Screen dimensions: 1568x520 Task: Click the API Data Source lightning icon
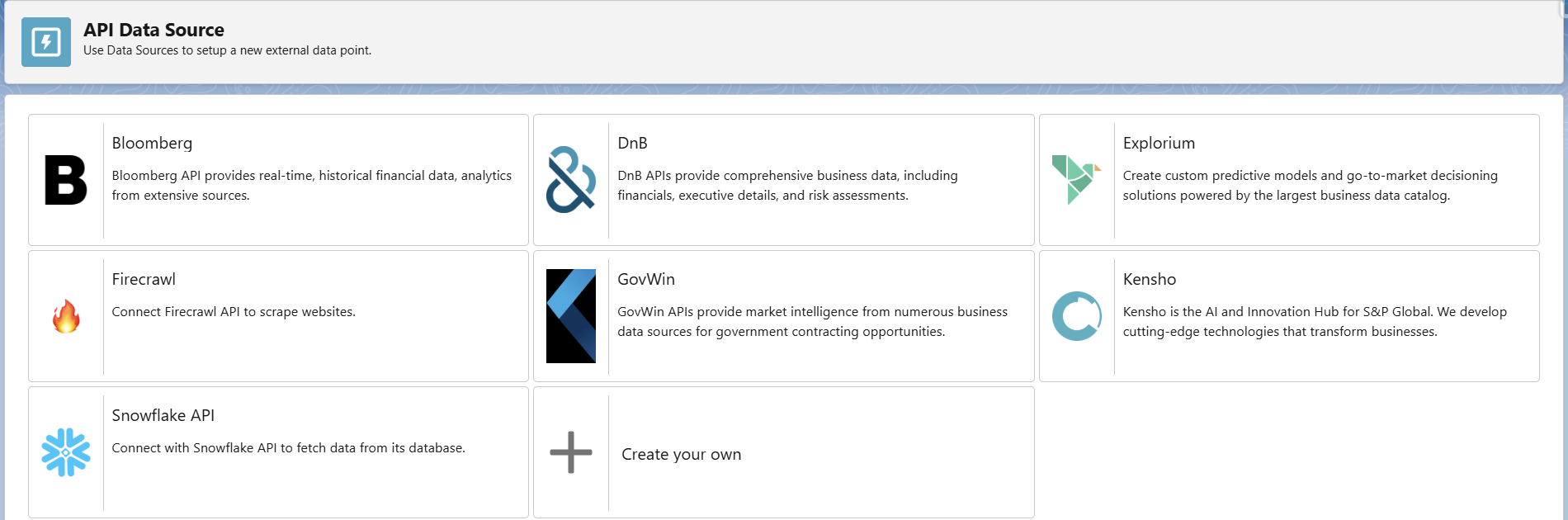point(46,41)
